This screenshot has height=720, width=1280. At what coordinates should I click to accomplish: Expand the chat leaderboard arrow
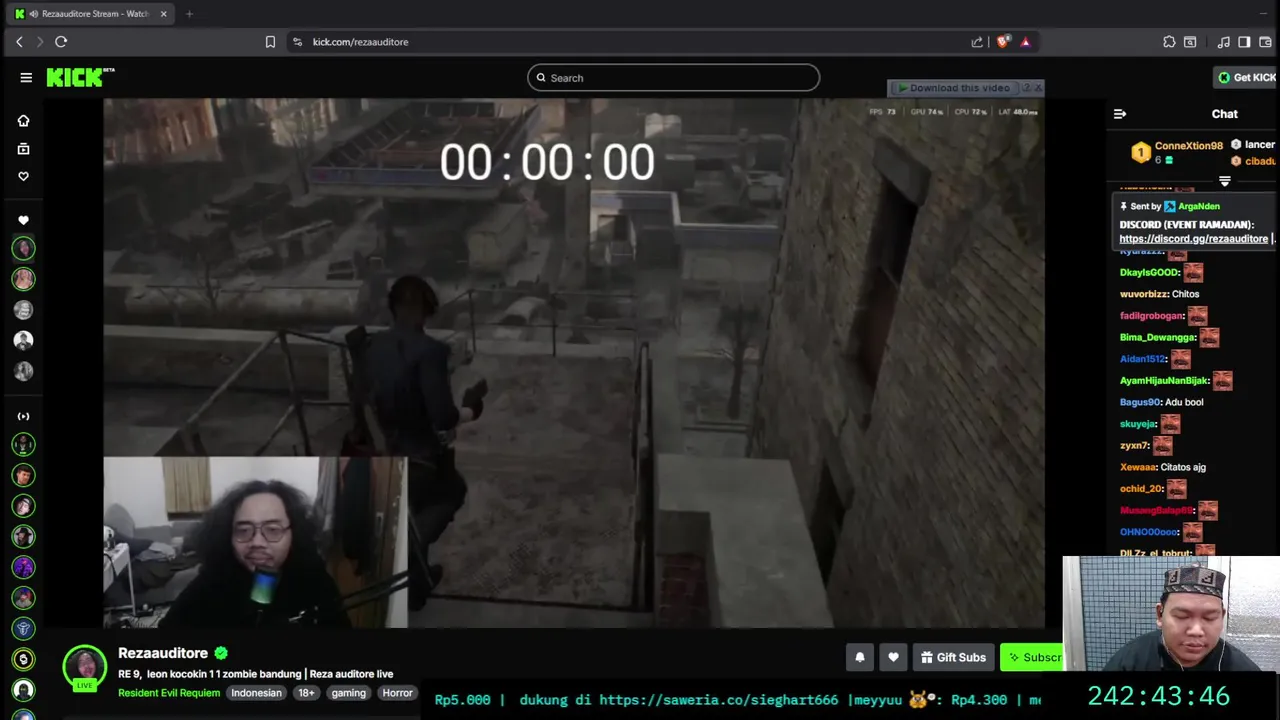tap(1224, 181)
